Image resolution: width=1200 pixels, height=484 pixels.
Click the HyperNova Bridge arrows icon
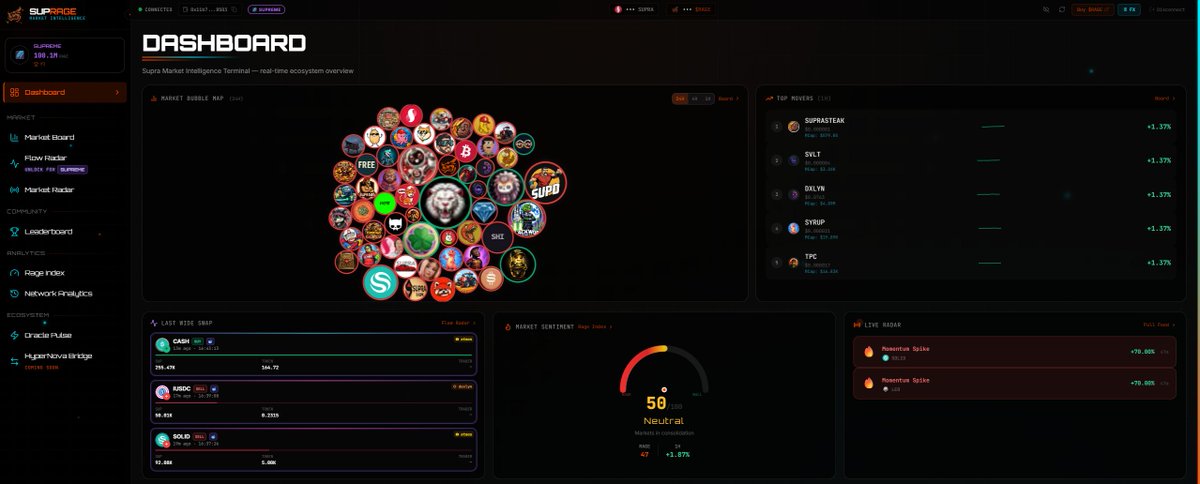pyautogui.click(x=14, y=360)
